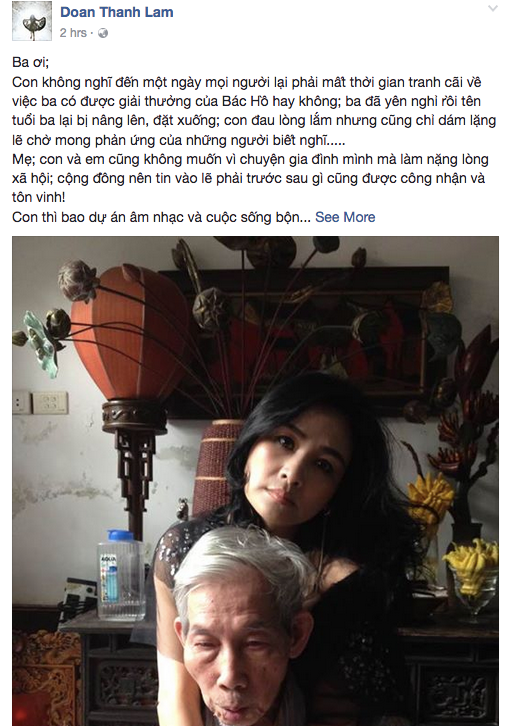Expand the post with See More

point(345,217)
